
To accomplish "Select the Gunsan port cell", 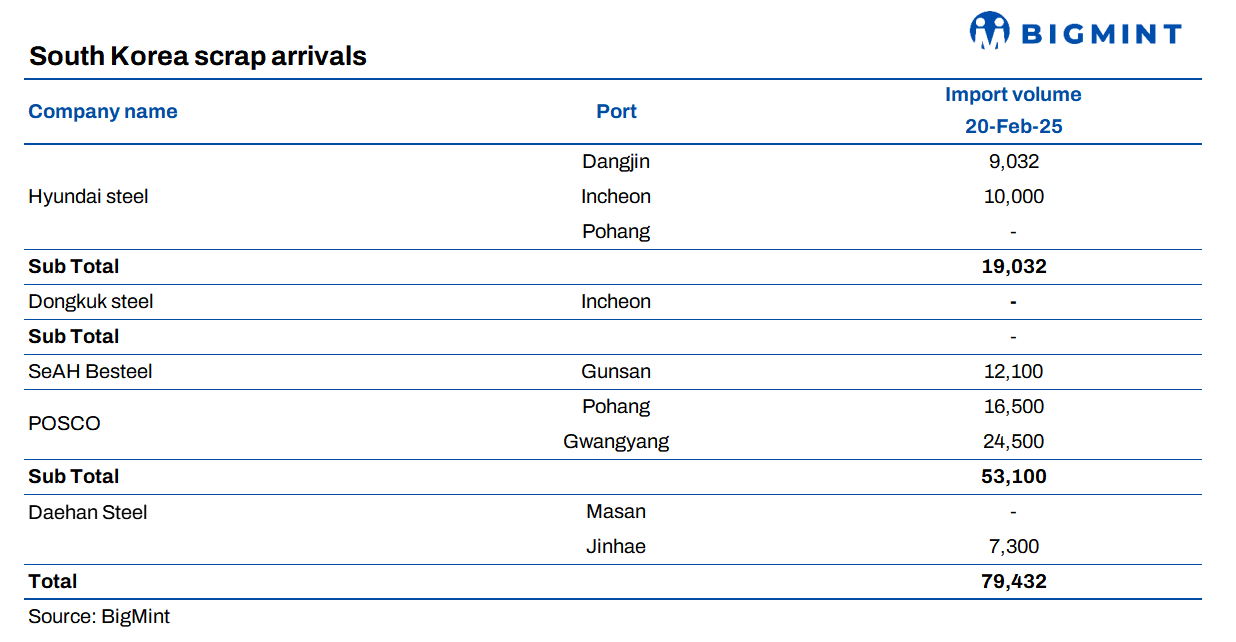I will [x=616, y=372].
